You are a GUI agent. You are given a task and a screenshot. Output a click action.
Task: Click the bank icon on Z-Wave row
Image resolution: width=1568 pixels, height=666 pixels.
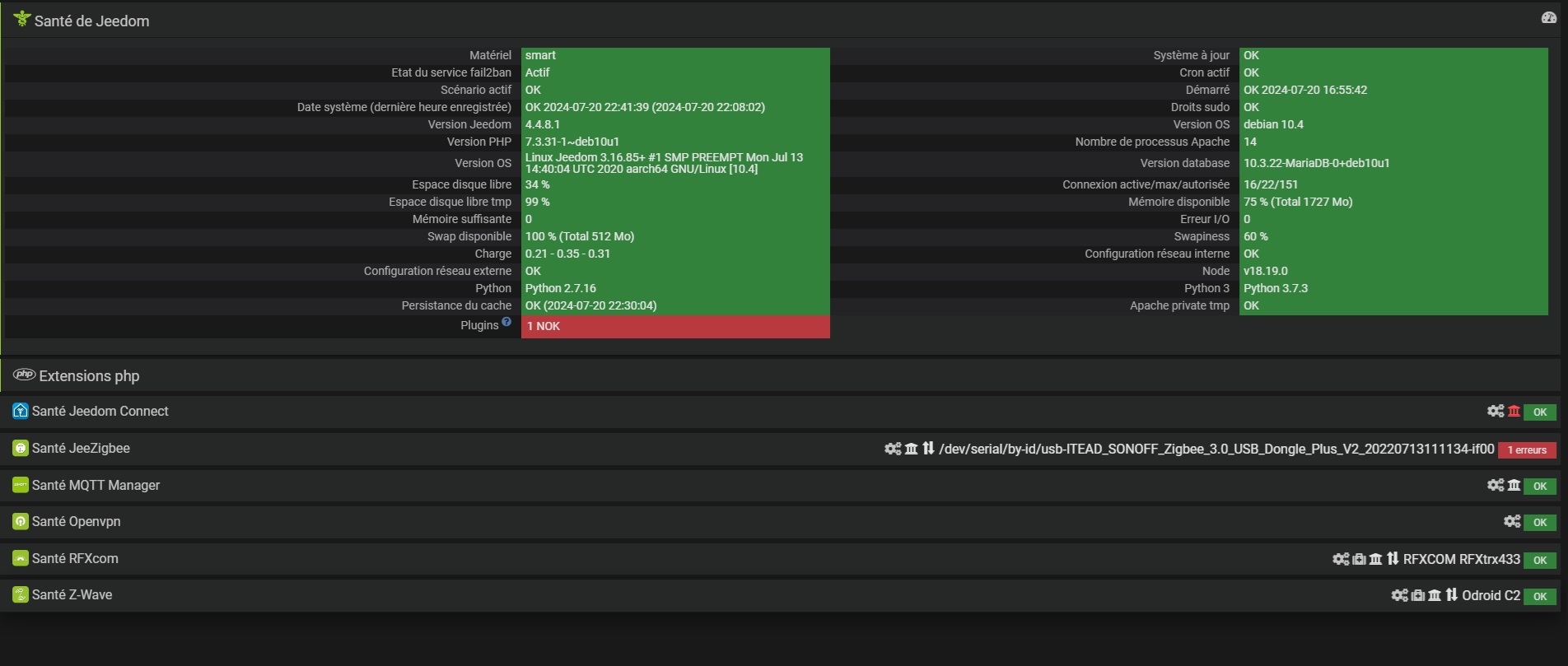1435,595
